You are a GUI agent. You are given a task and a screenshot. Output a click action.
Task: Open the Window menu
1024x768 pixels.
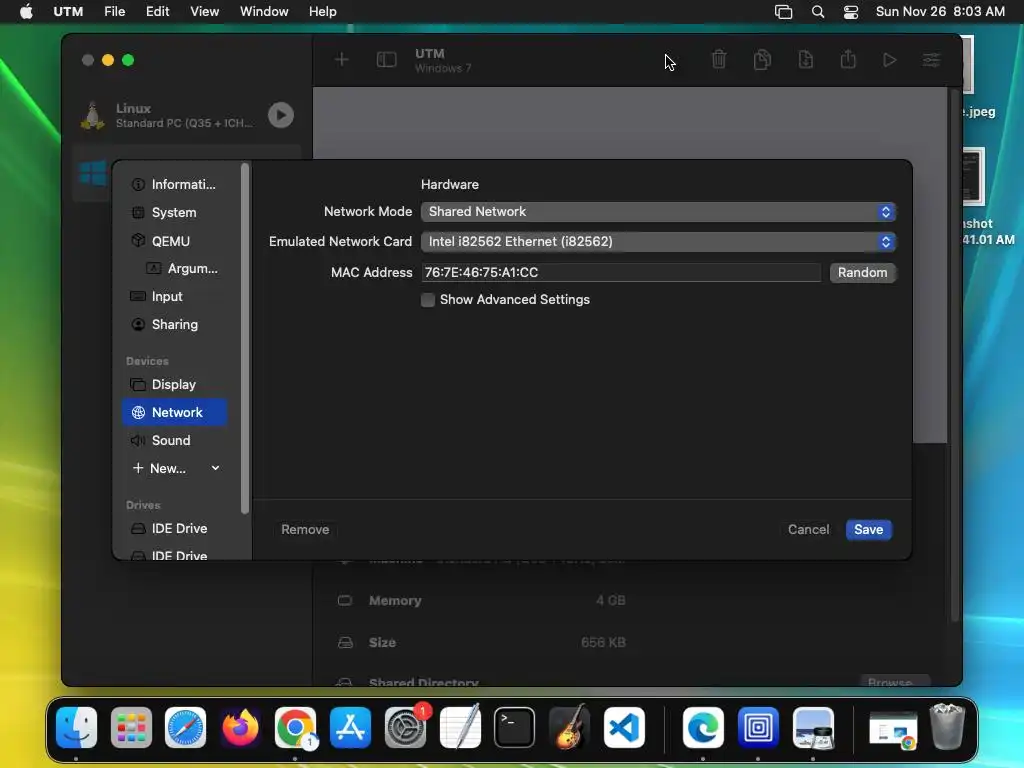[x=264, y=12]
